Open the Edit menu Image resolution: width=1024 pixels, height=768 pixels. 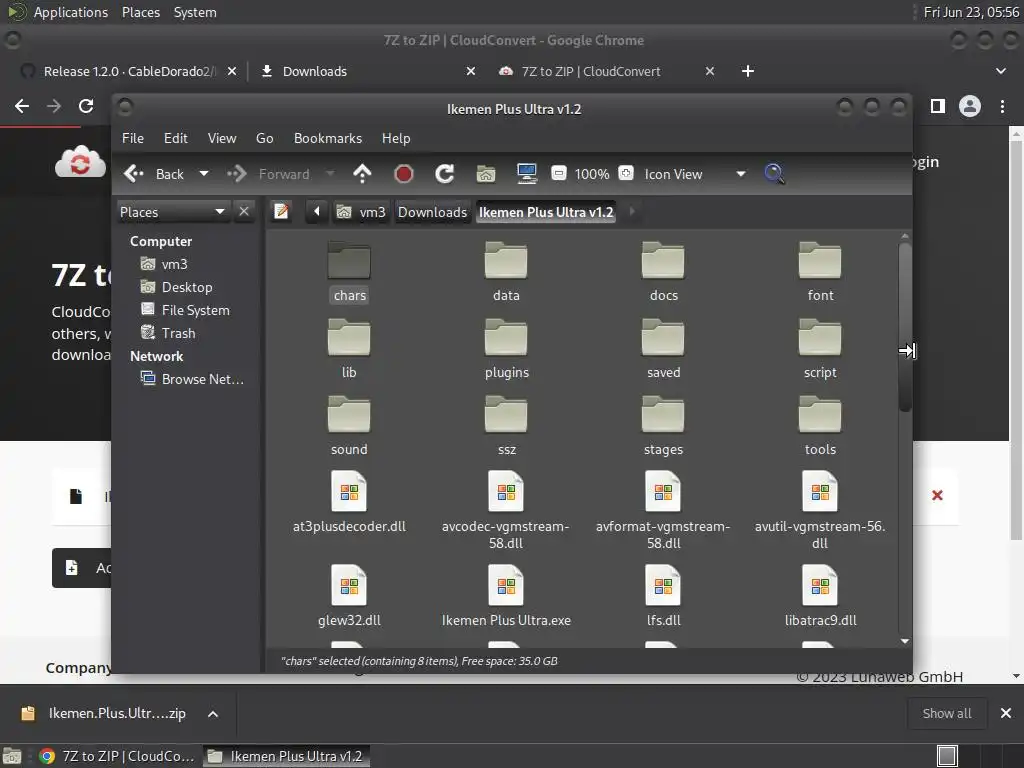(176, 138)
